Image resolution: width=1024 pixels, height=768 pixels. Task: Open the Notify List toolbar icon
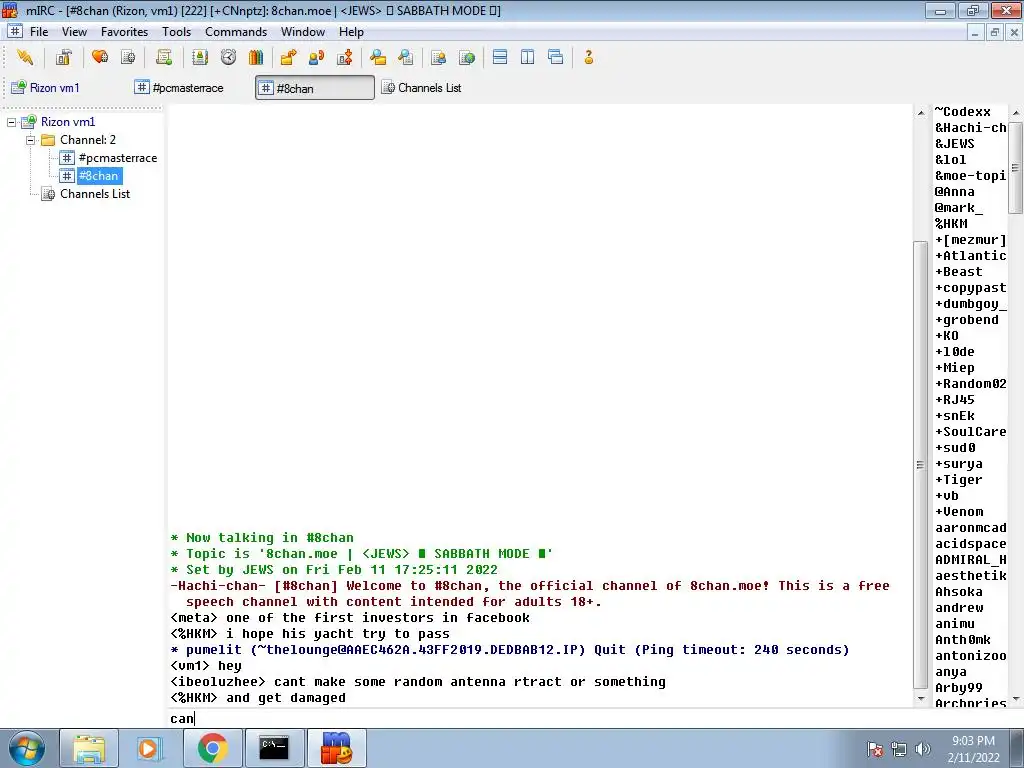point(438,57)
